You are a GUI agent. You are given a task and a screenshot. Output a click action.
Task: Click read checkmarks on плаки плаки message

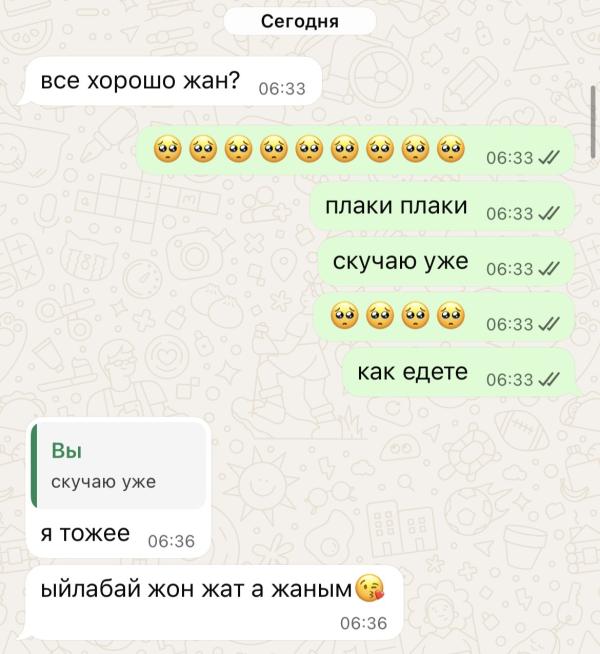point(548,214)
